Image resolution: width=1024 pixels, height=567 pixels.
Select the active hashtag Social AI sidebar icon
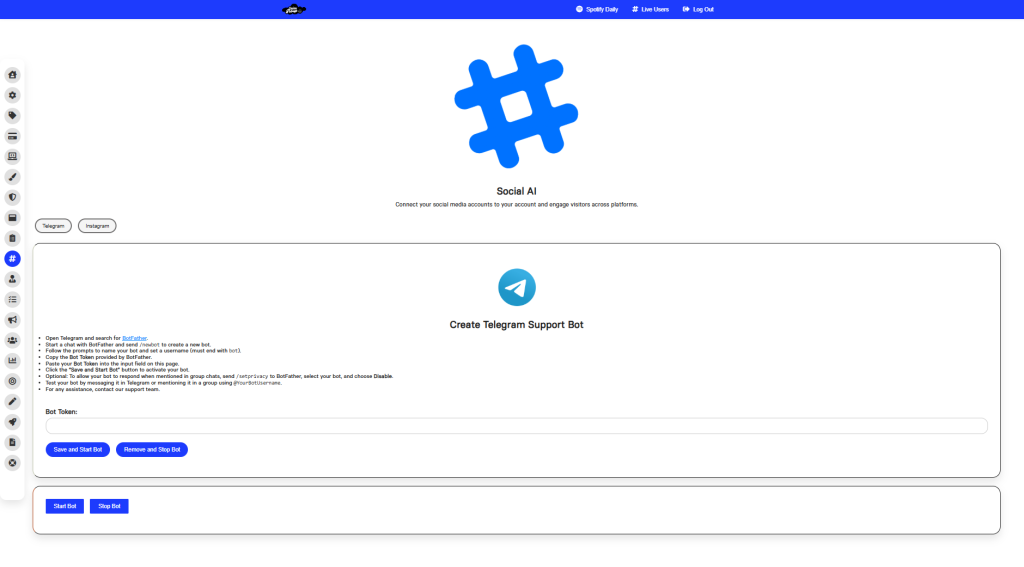point(12,259)
